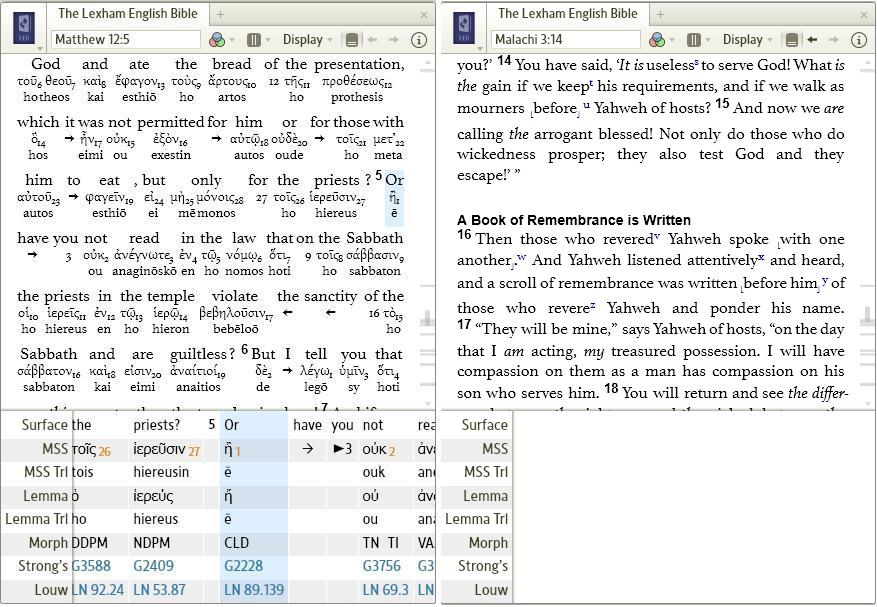
Task: Click the Strong's row label in right ribbon
Action: click(483, 566)
